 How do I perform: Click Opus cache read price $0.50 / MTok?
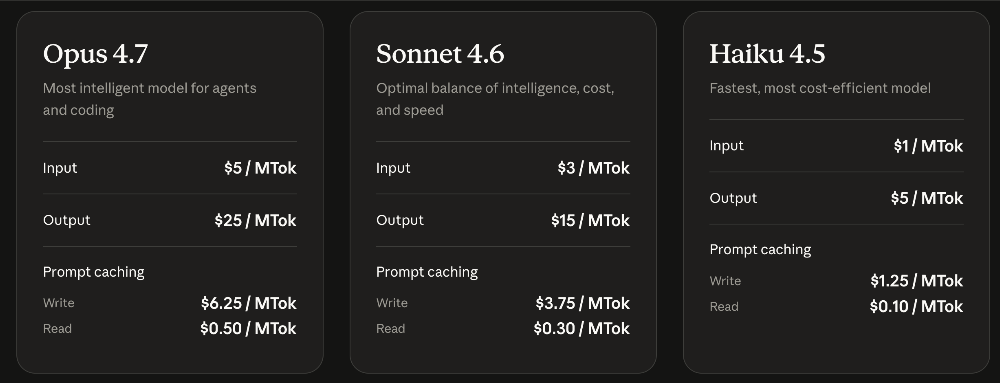248,329
